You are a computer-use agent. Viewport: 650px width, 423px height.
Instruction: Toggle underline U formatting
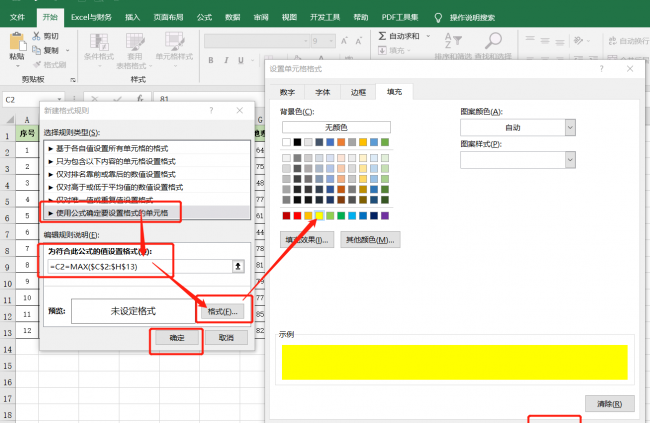pos(241,61)
